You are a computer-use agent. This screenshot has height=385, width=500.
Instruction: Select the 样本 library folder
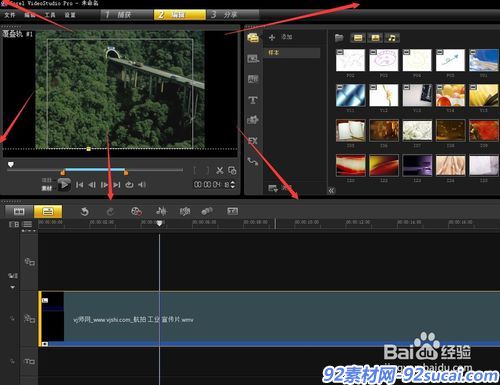coord(292,53)
